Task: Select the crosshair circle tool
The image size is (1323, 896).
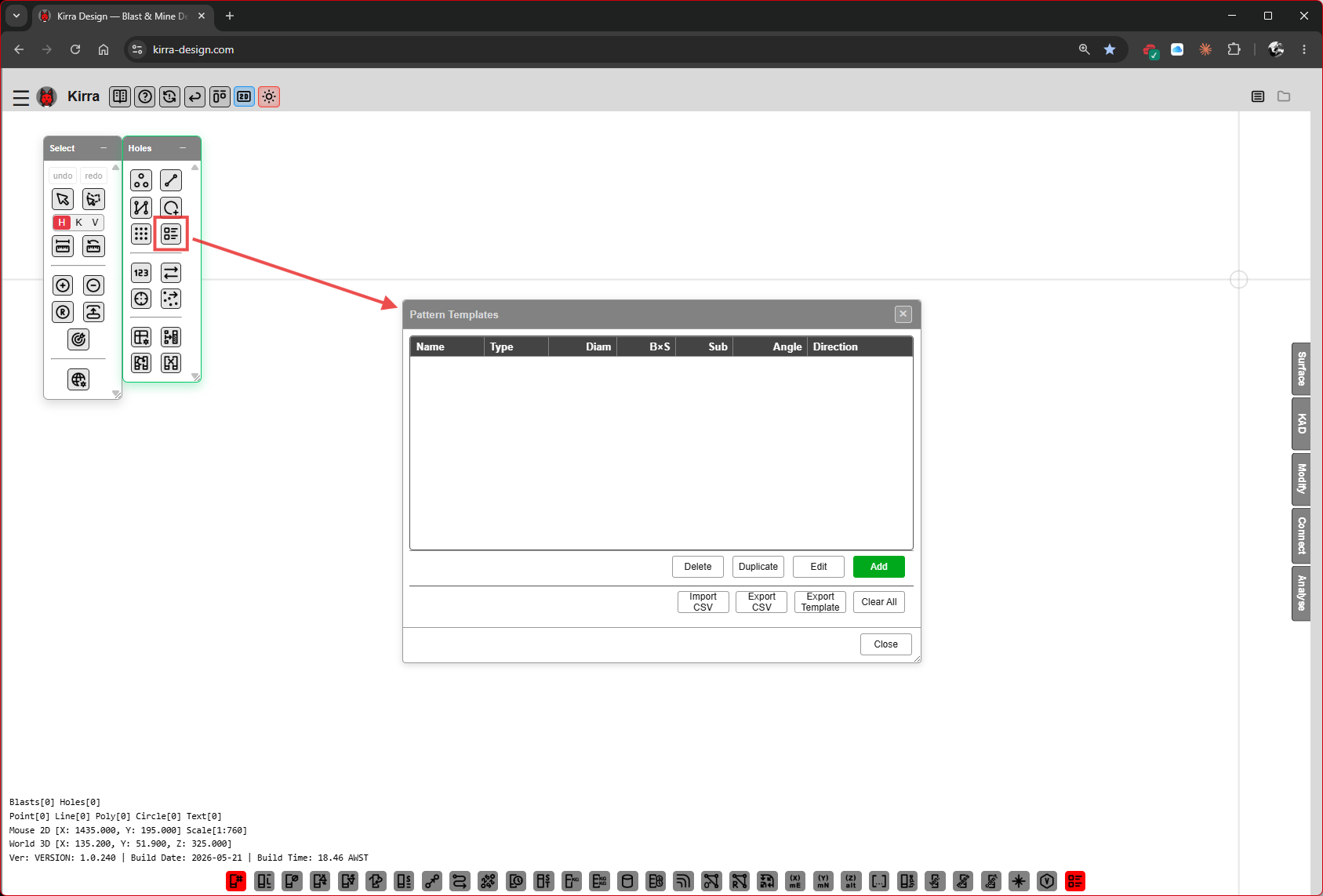Action: (x=141, y=299)
